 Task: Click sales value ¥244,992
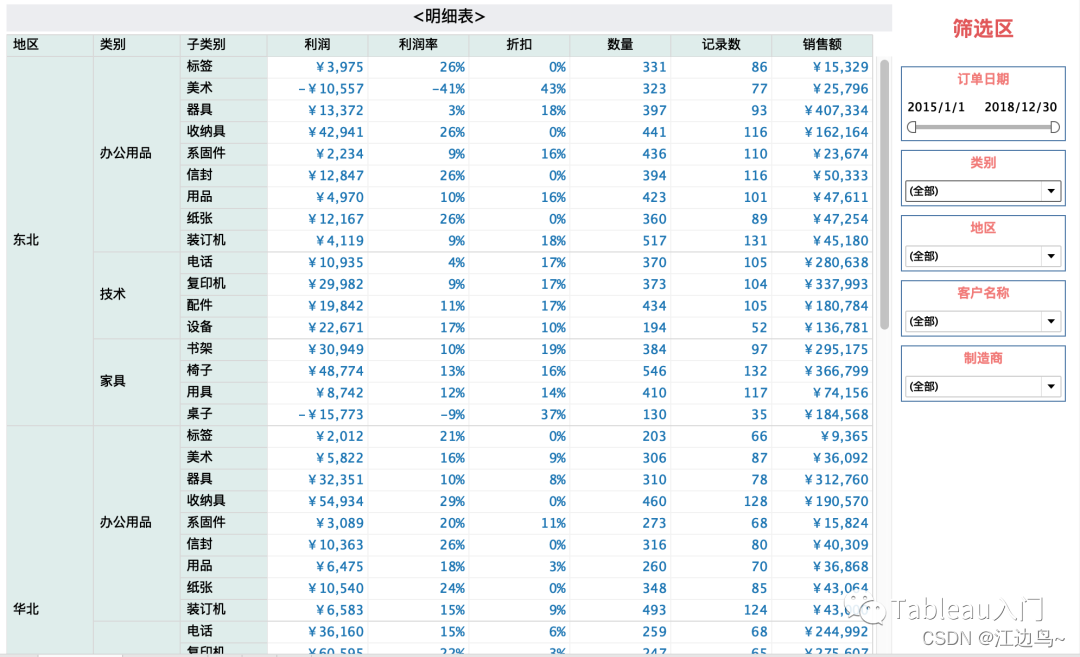click(x=836, y=632)
